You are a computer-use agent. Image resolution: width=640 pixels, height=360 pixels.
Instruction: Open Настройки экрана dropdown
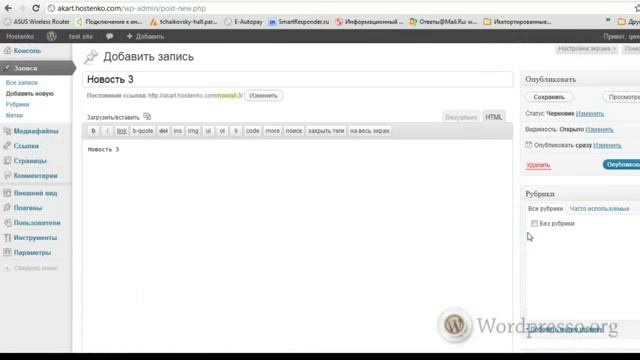tap(587, 49)
